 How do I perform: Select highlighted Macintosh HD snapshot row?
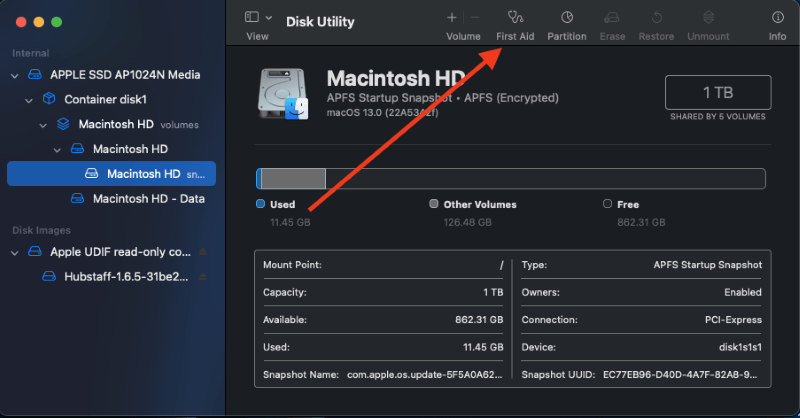[x=111, y=174]
